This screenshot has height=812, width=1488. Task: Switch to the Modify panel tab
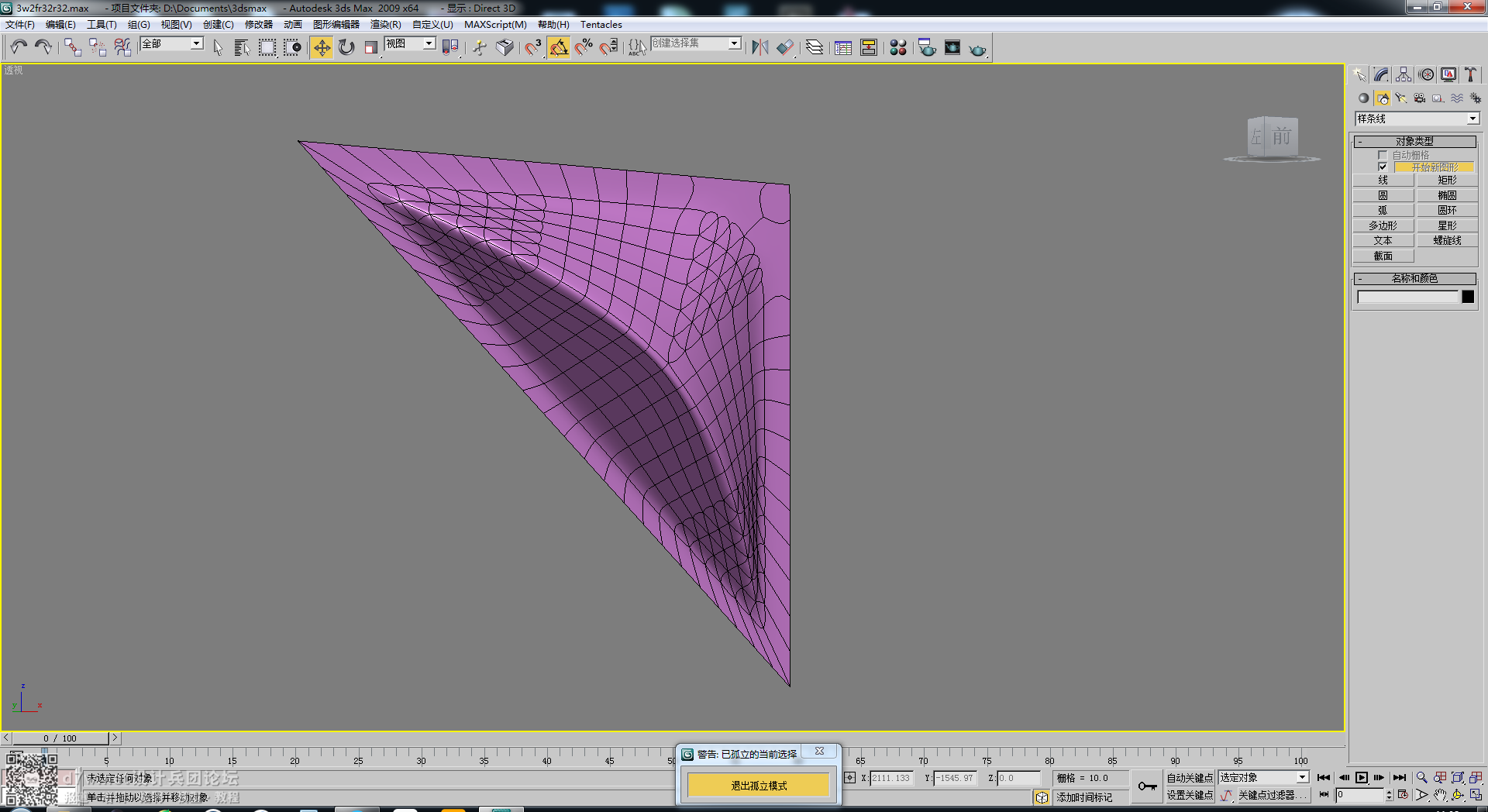(x=1381, y=74)
